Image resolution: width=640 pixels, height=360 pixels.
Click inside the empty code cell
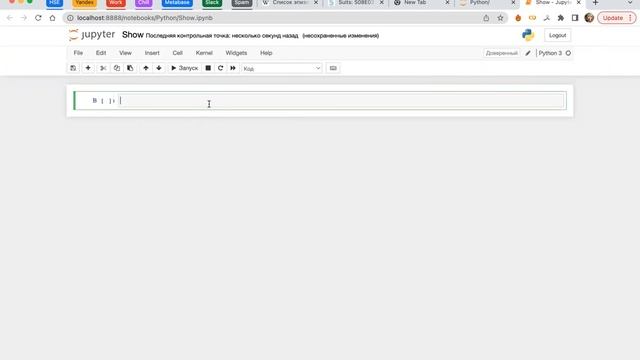pyautogui.click(x=341, y=101)
